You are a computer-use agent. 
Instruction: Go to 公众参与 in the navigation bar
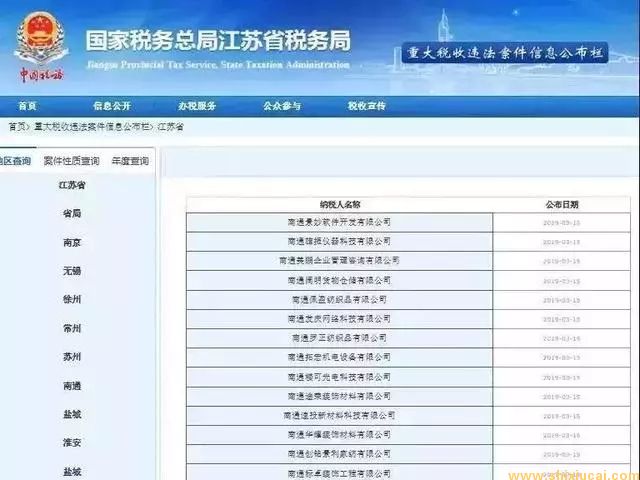pos(282,106)
